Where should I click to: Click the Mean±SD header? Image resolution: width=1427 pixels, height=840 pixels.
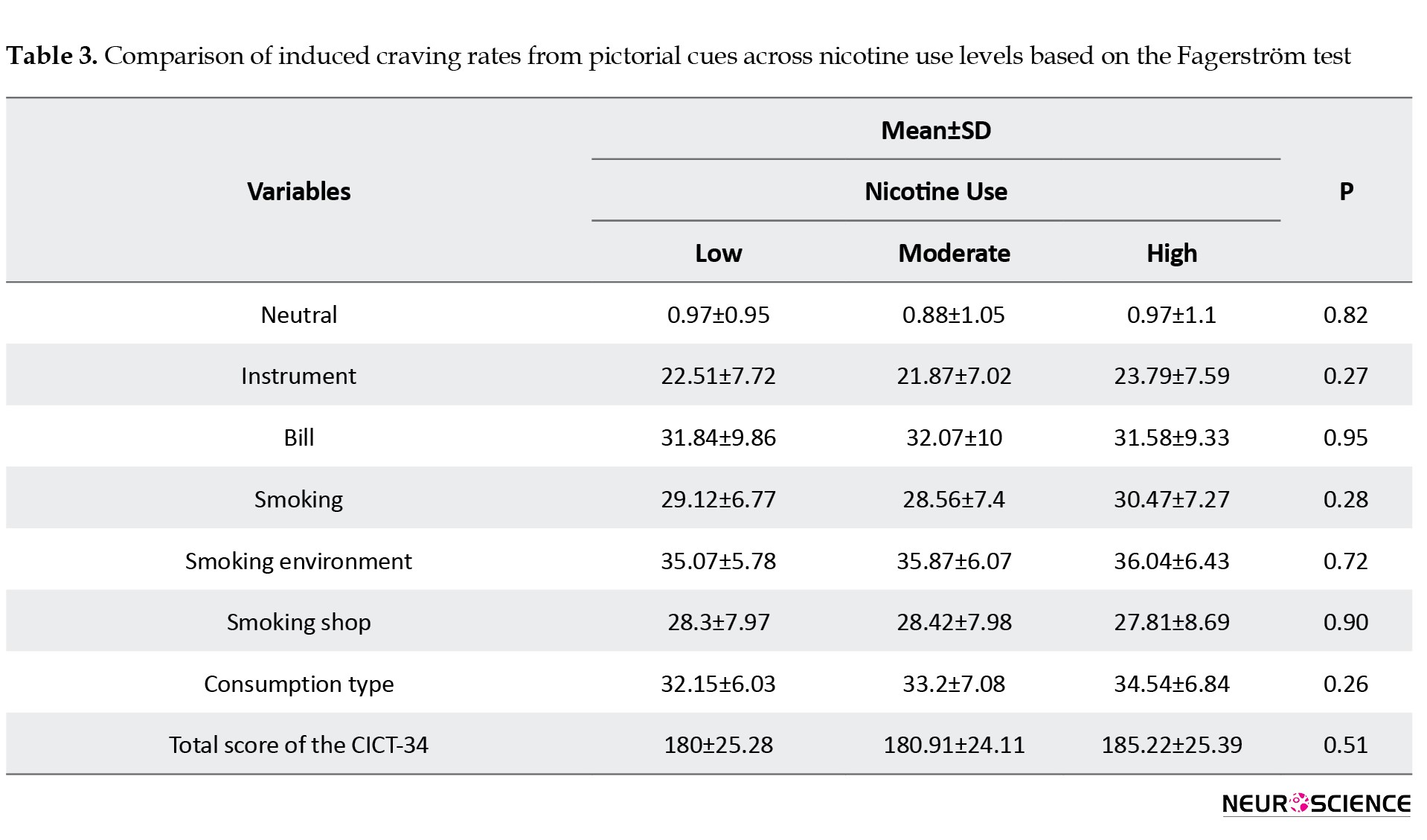point(936,131)
